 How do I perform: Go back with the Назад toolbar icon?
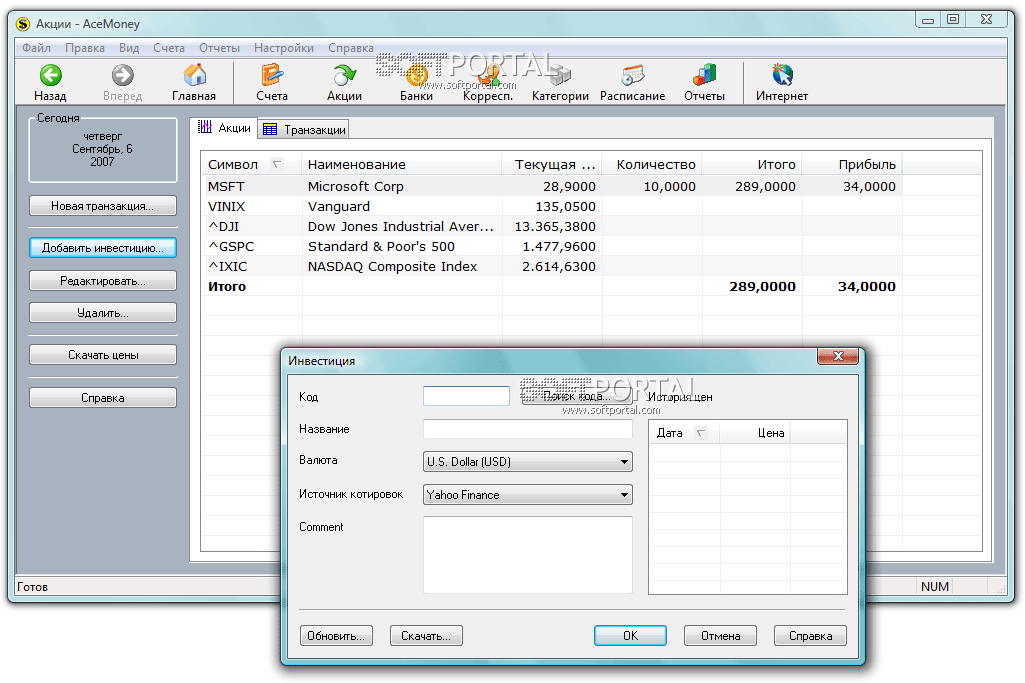pyautogui.click(x=50, y=76)
